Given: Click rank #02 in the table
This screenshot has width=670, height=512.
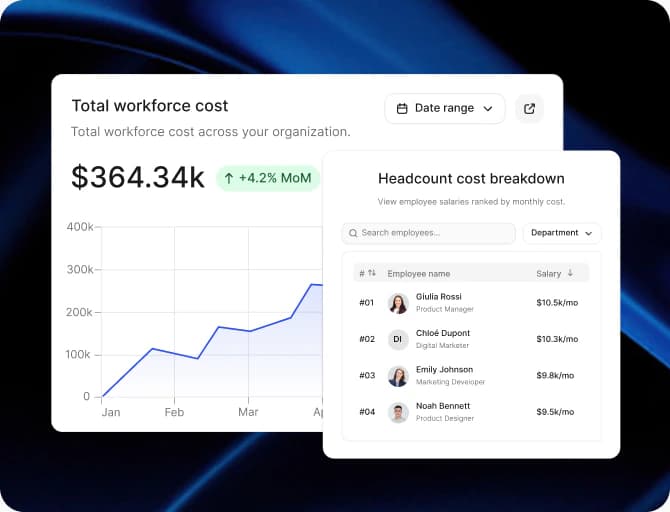Looking at the screenshot, I should click(x=367, y=339).
